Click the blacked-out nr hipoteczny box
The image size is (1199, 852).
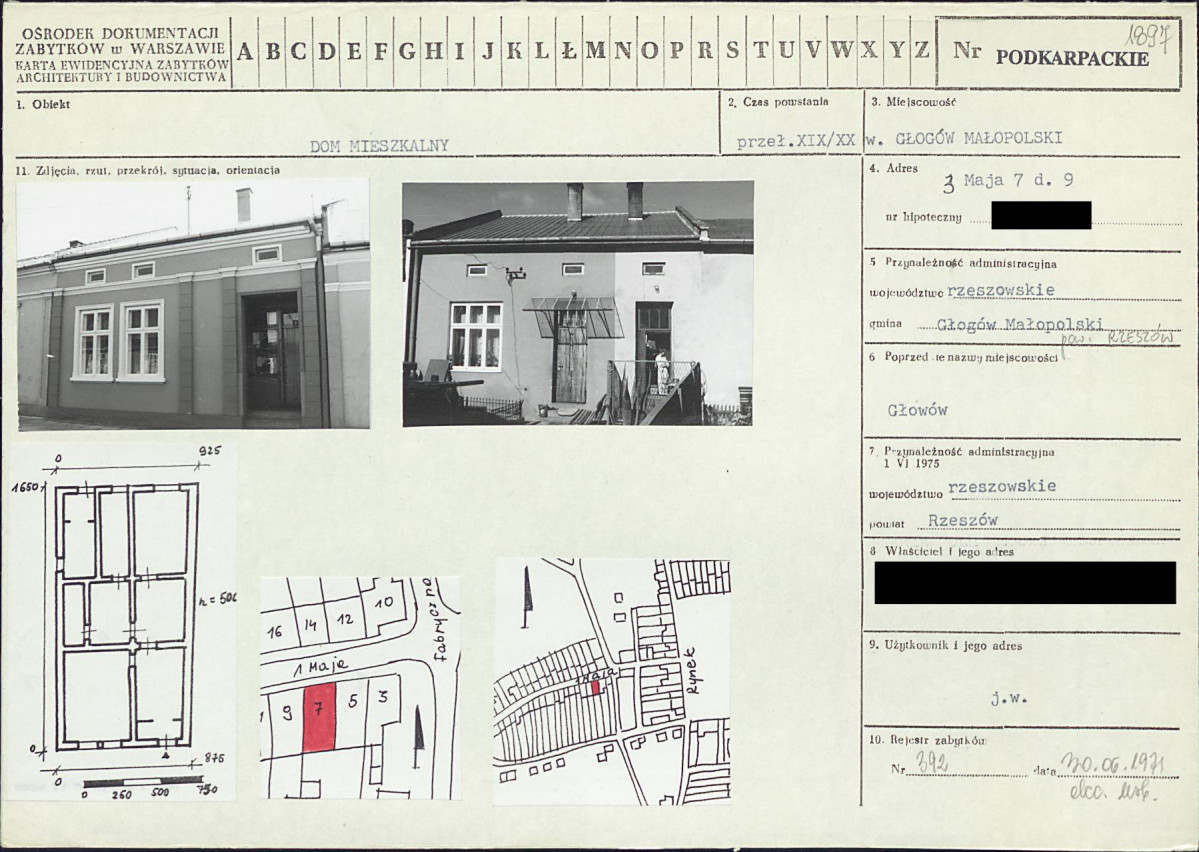pos(1041,215)
